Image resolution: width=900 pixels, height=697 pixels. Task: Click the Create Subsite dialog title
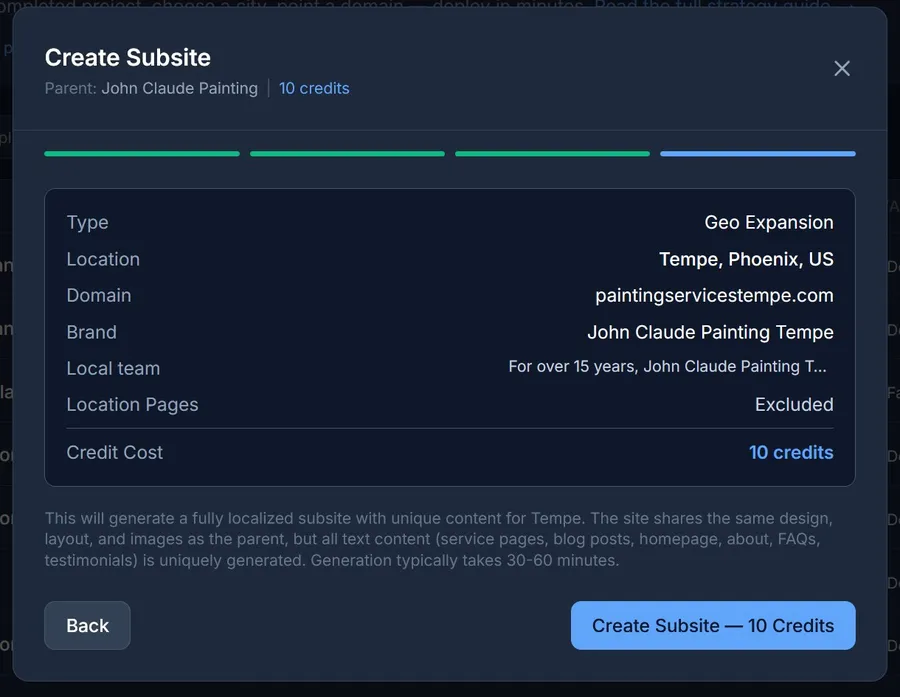point(128,57)
